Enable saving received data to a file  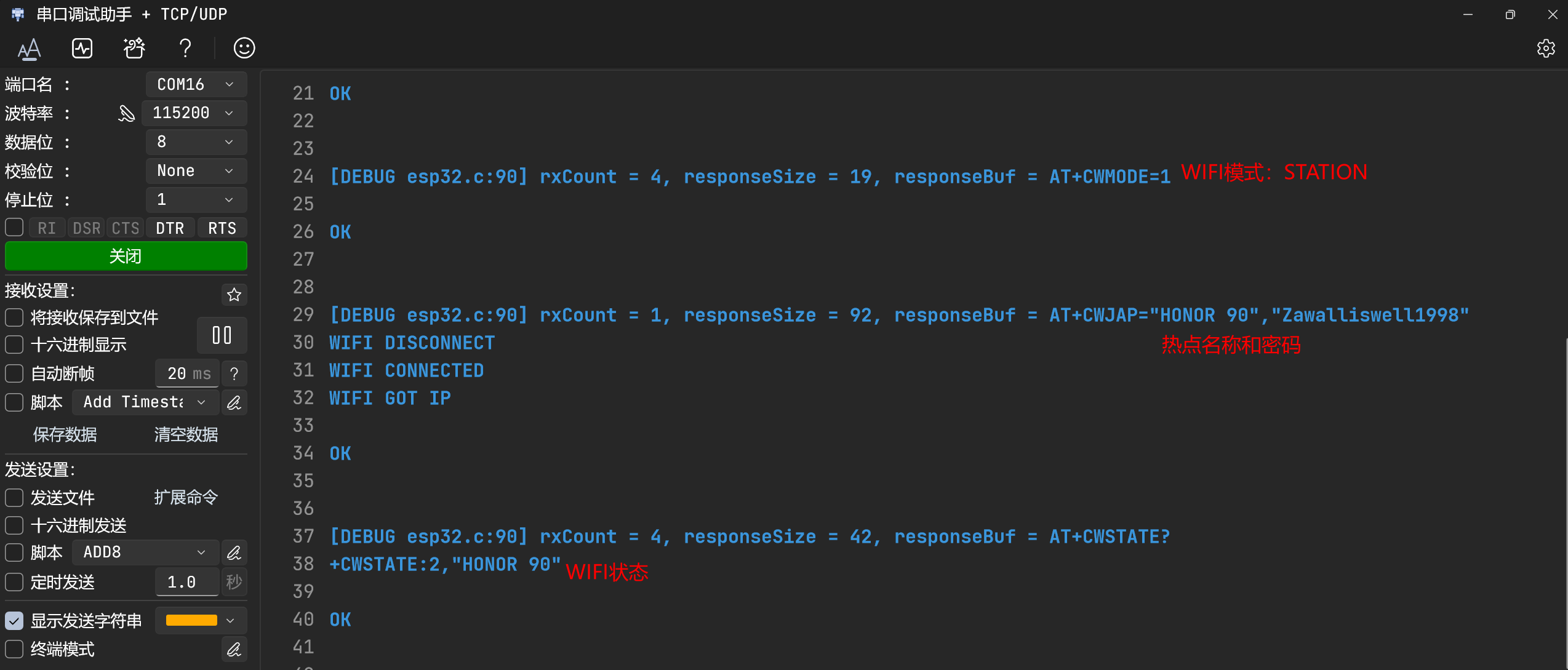[x=14, y=317]
